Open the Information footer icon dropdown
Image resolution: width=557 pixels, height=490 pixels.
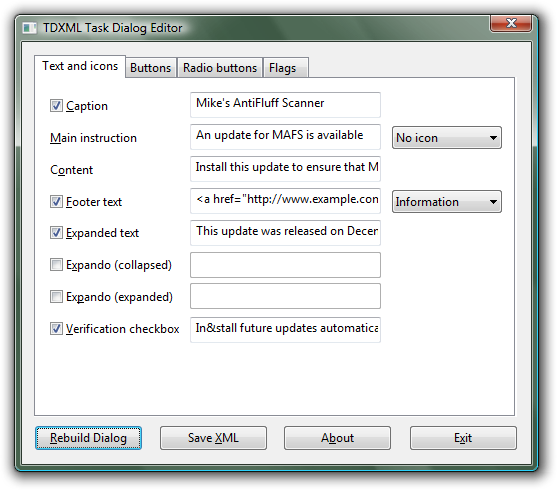coord(447,201)
